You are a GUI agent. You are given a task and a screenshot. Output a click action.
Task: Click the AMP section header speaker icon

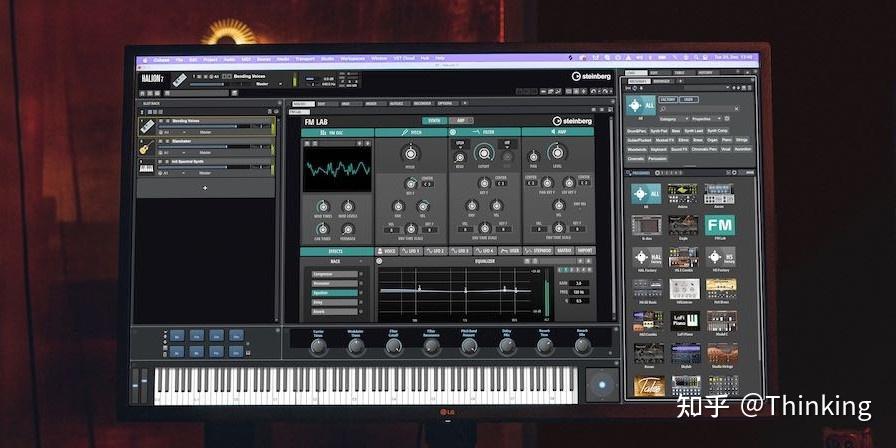pos(553,132)
